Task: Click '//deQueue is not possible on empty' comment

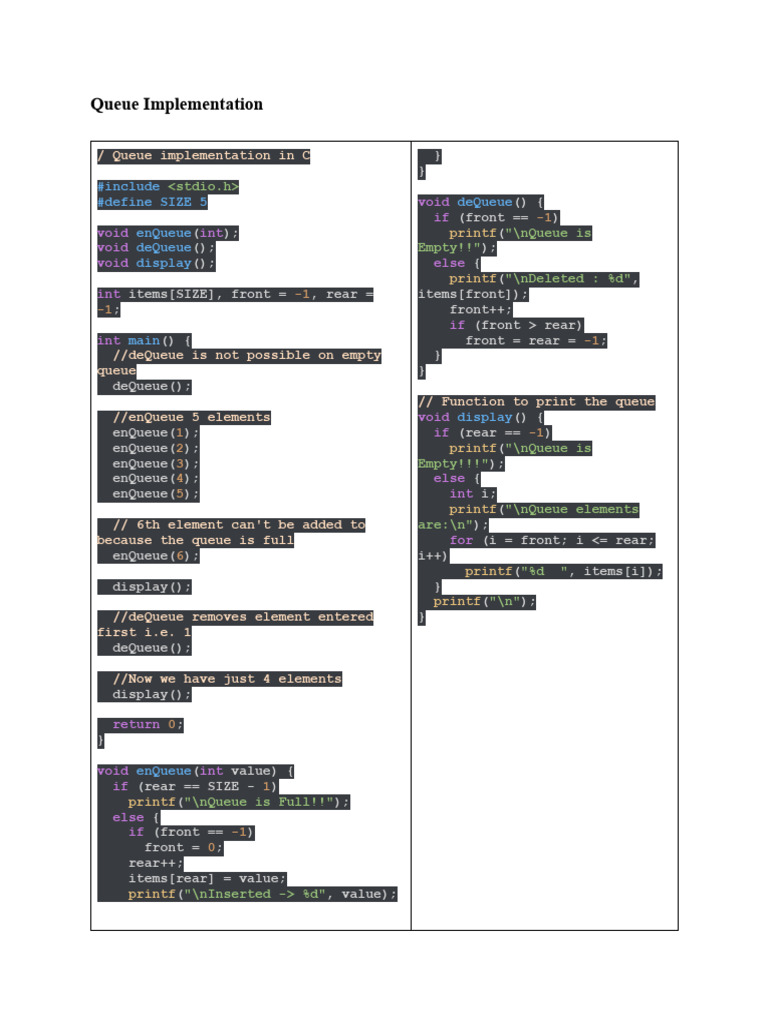Action: (247, 356)
